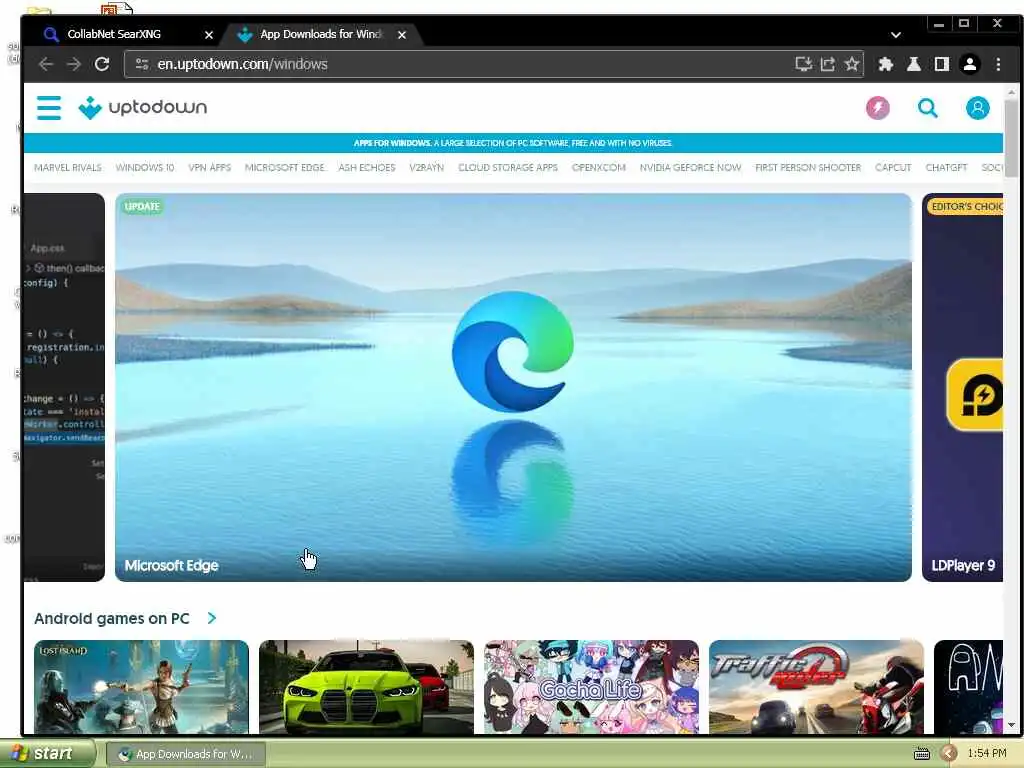Open the CLOUD STORAGE APPS link
Screen dimensions: 1024x768
pos(508,168)
